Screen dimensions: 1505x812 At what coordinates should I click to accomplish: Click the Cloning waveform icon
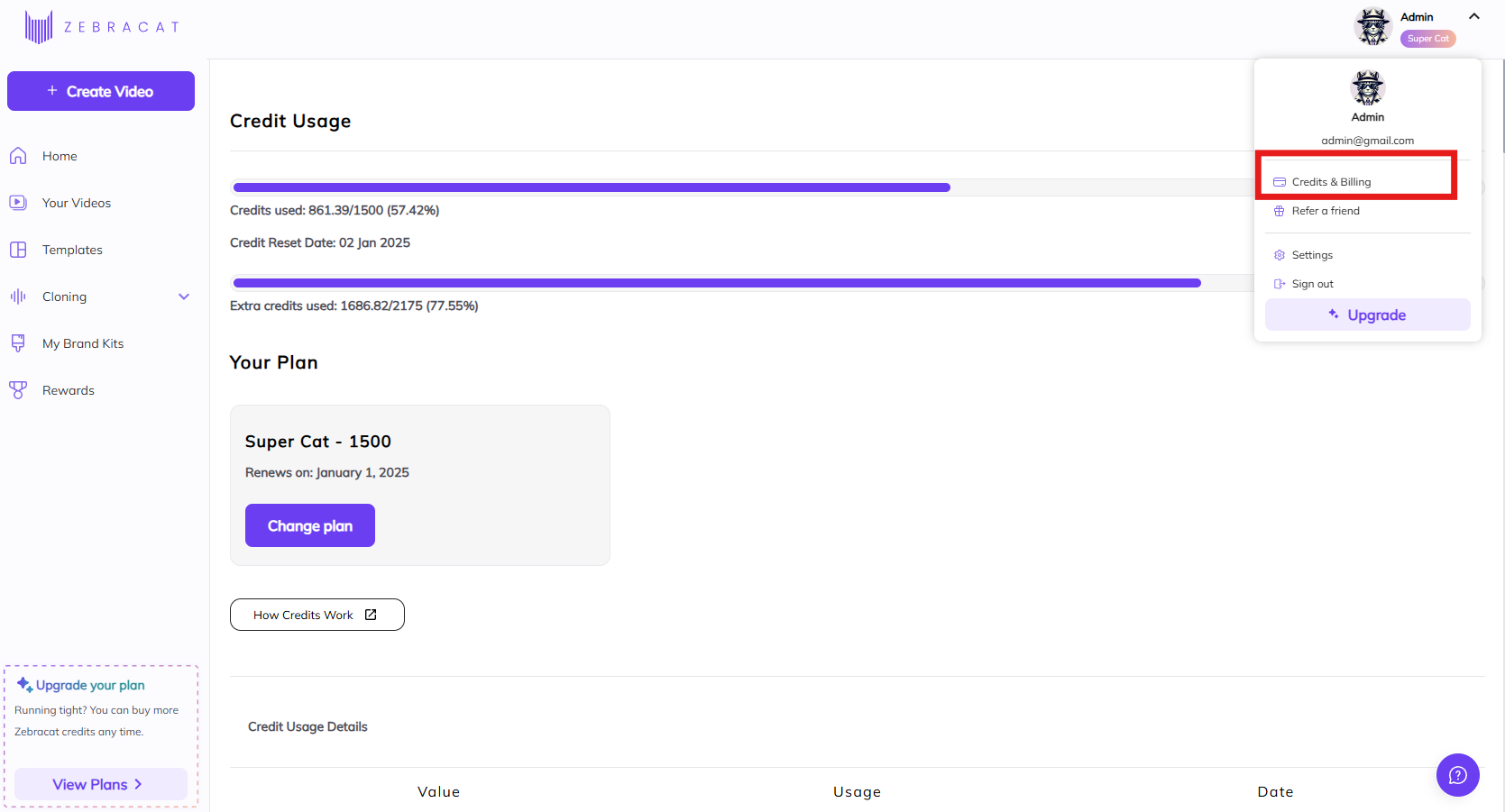[x=18, y=297]
